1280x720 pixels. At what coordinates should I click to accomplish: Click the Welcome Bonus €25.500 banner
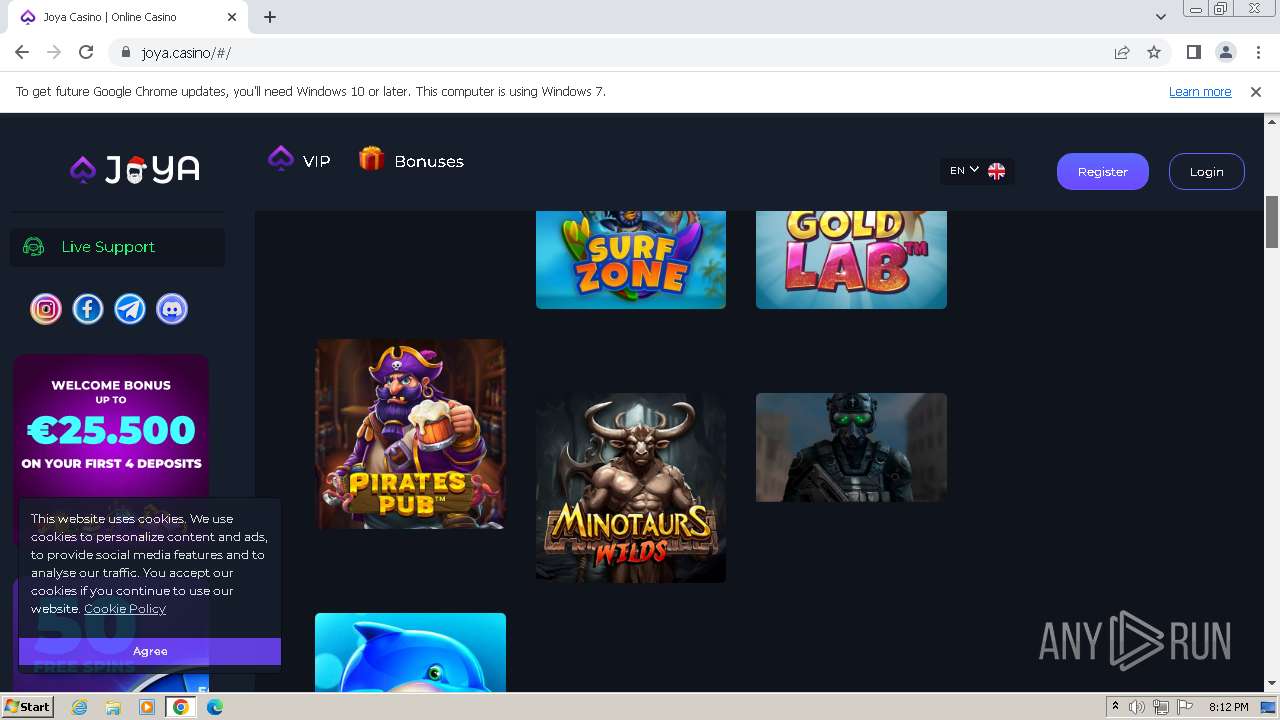click(x=111, y=426)
